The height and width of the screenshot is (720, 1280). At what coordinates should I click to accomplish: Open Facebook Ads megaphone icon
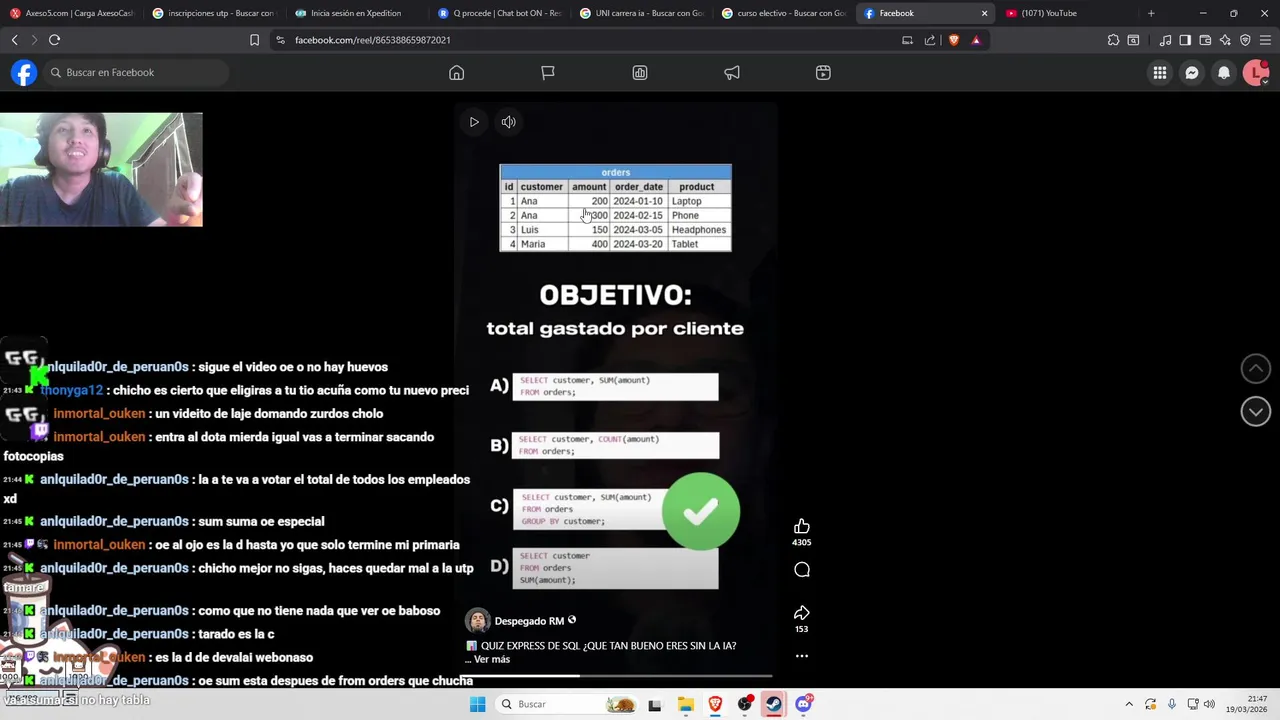[x=732, y=73]
